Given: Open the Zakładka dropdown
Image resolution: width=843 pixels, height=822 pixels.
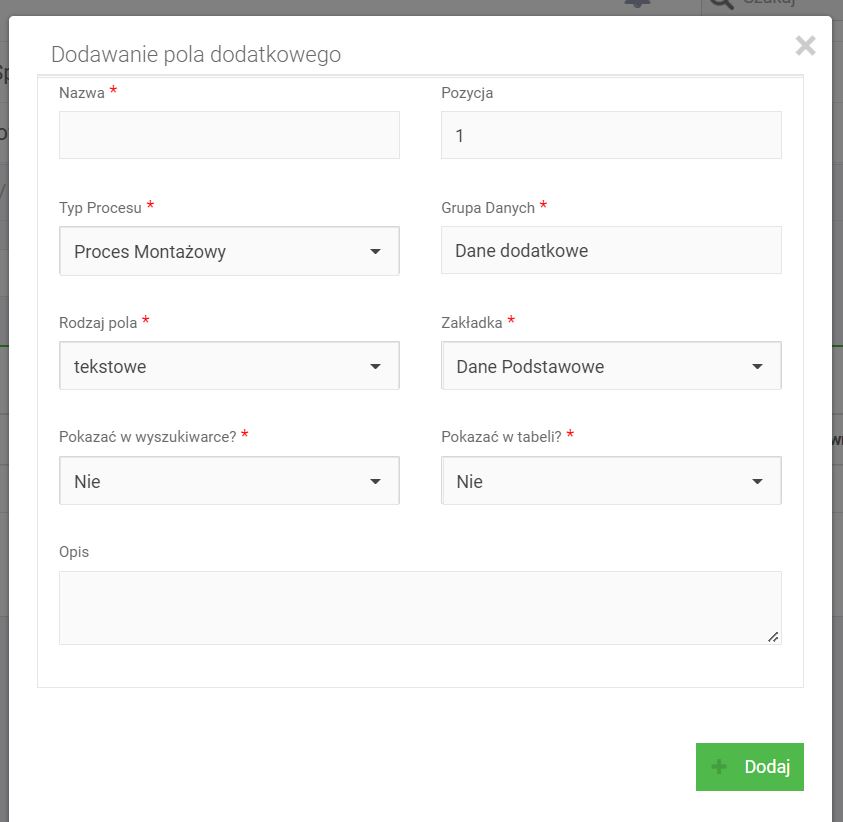Looking at the screenshot, I should (611, 366).
